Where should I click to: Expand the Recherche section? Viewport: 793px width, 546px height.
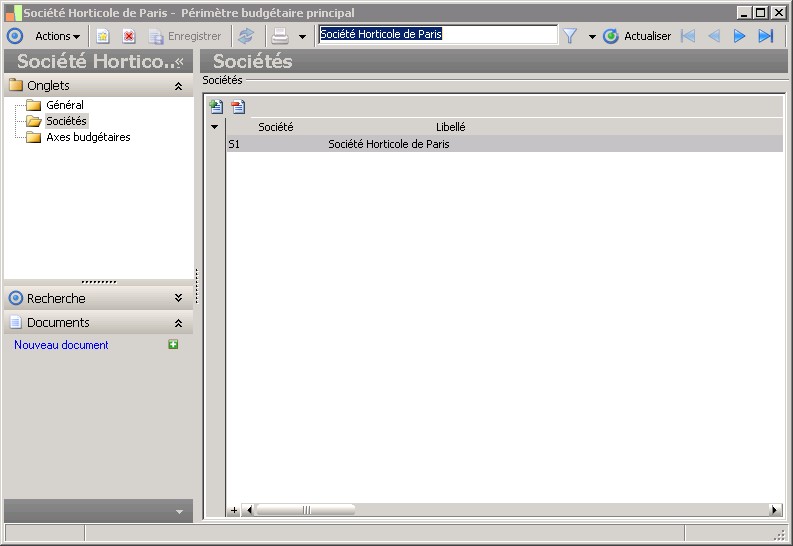click(179, 298)
